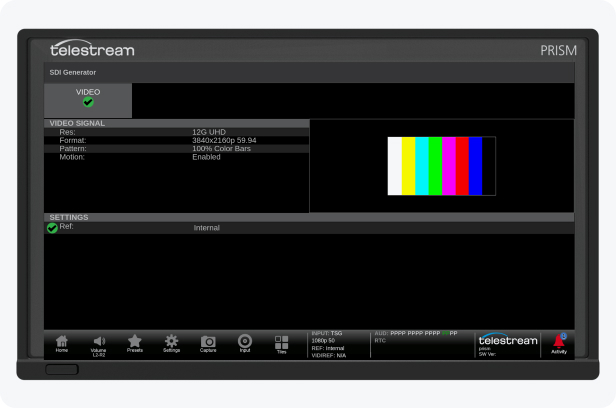This screenshot has height=408, width=616.
Task: Click the REF: Internal status line
Action: click(328, 348)
